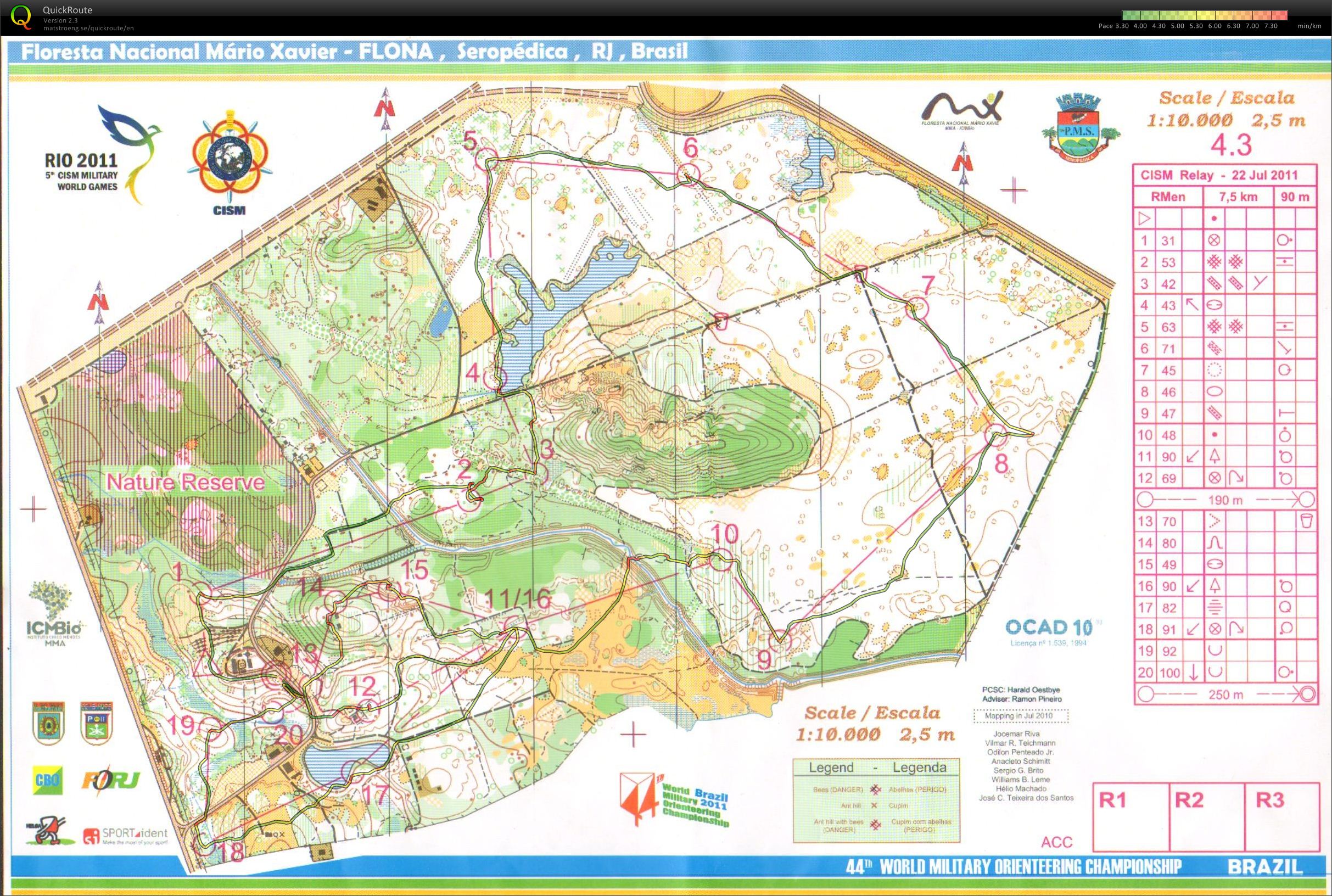1332x896 pixels.
Task: Click the 'RMen' class cell
Action: coord(1168,197)
